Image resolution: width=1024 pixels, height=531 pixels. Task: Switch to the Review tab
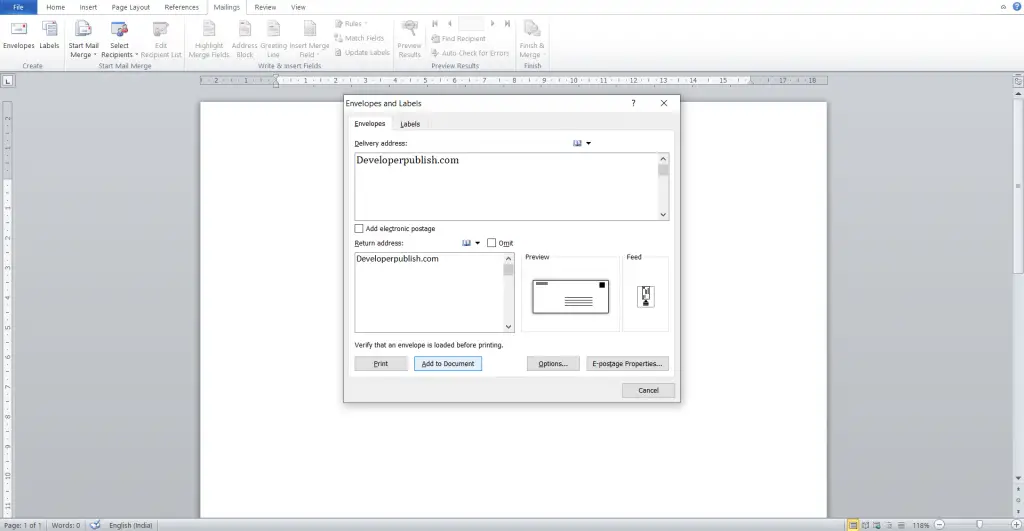pyautogui.click(x=265, y=7)
